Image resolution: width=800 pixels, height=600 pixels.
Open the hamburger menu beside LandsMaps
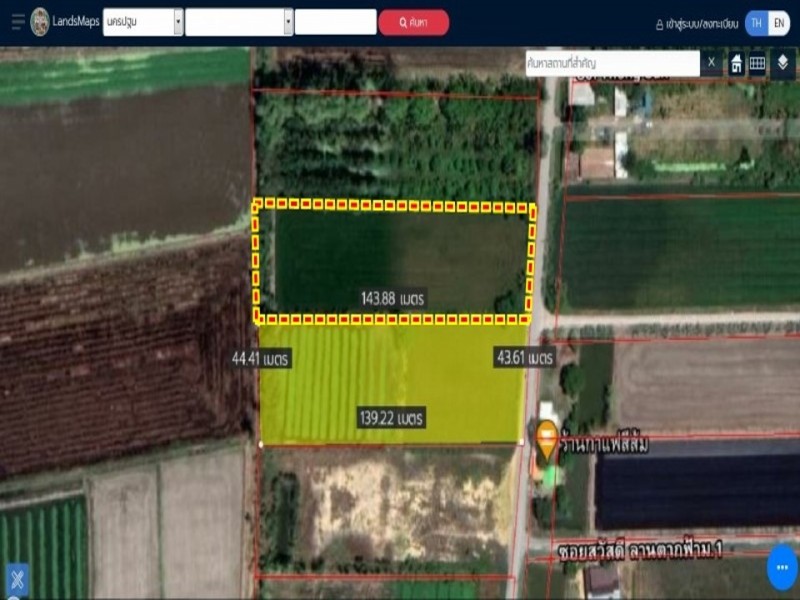[x=17, y=22]
